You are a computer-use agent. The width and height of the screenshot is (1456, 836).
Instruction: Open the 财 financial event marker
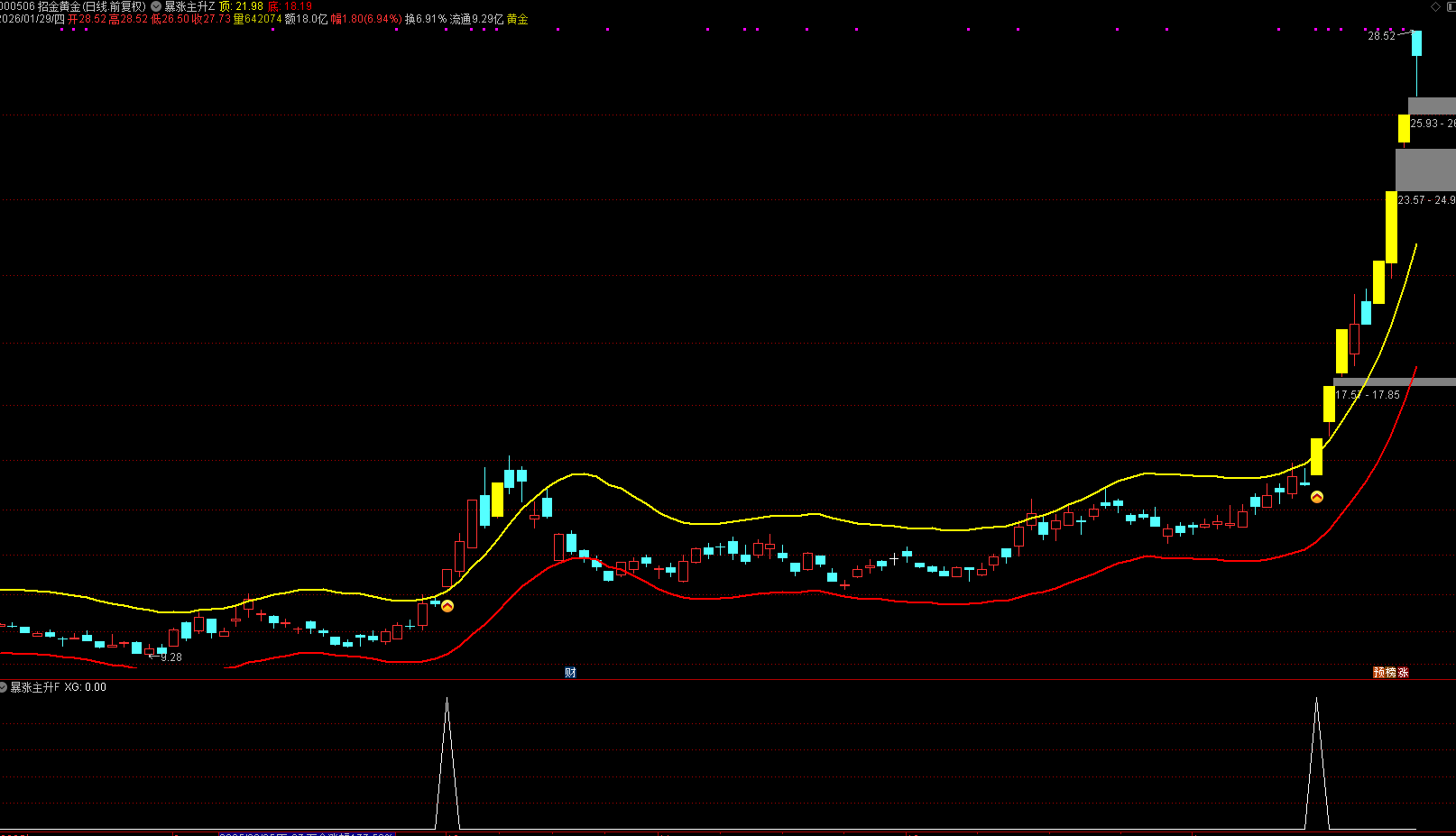coord(570,672)
